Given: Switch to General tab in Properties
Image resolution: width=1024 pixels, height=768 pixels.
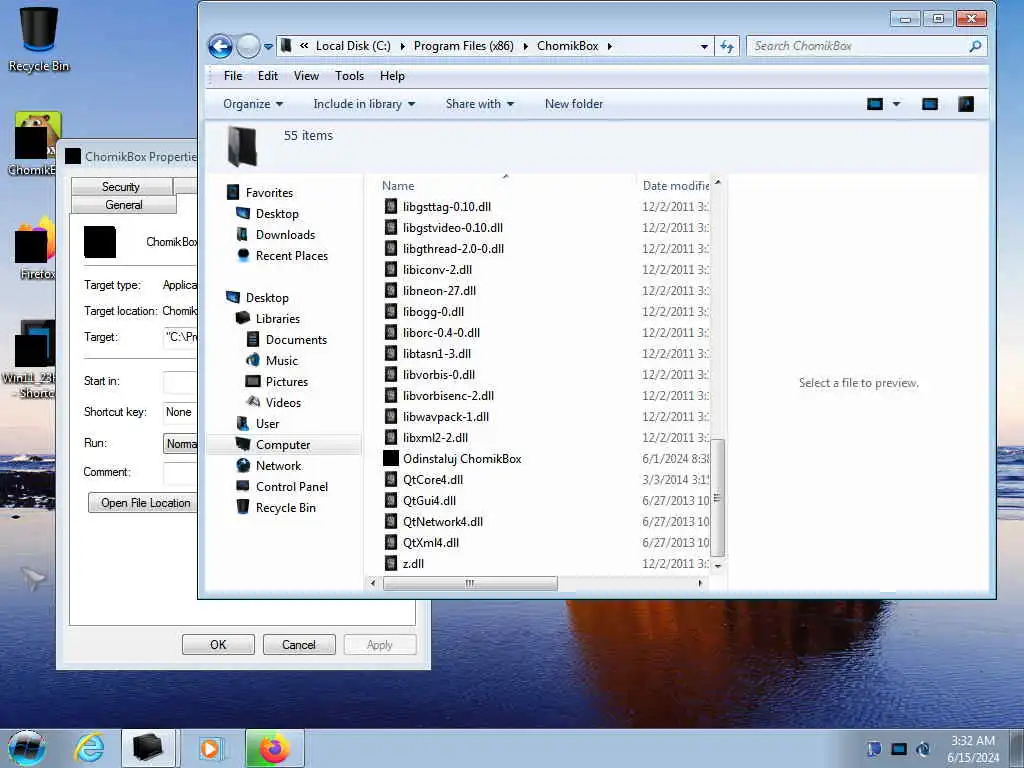Looking at the screenshot, I should point(123,205).
